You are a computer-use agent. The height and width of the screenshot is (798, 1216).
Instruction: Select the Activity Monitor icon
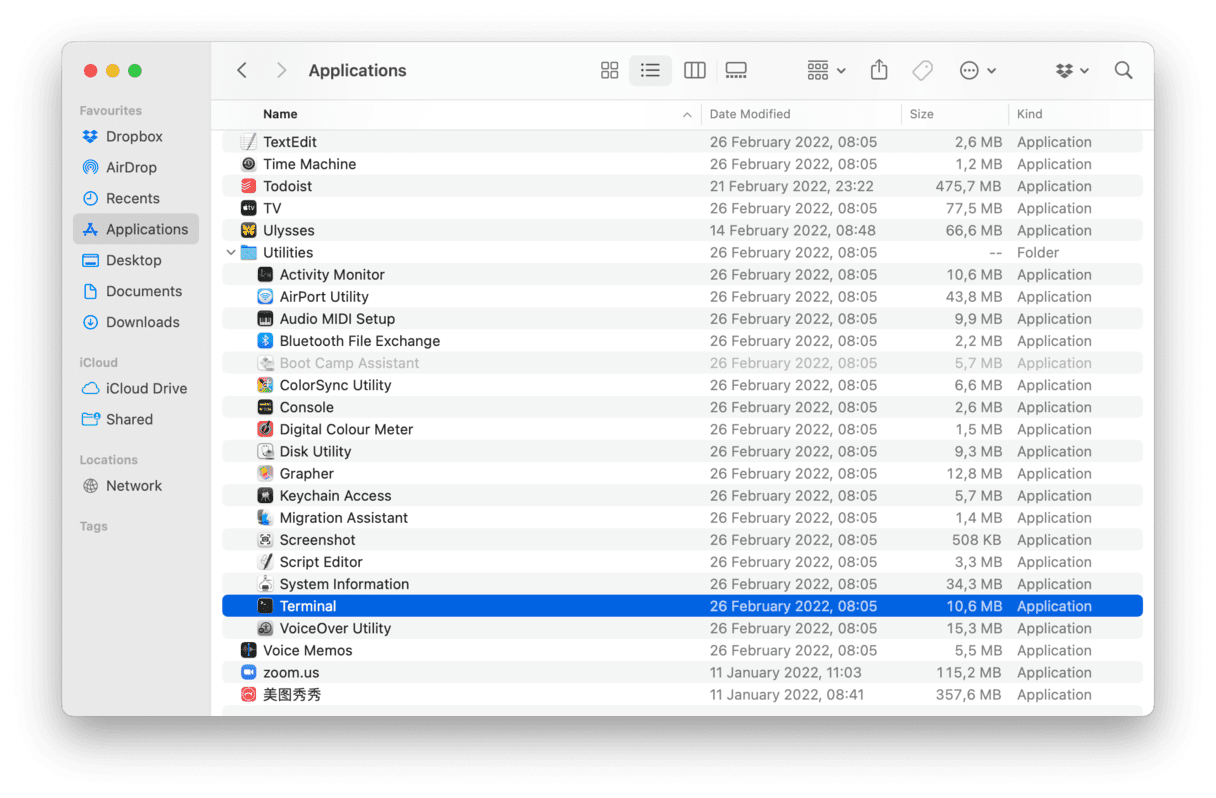(x=265, y=274)
